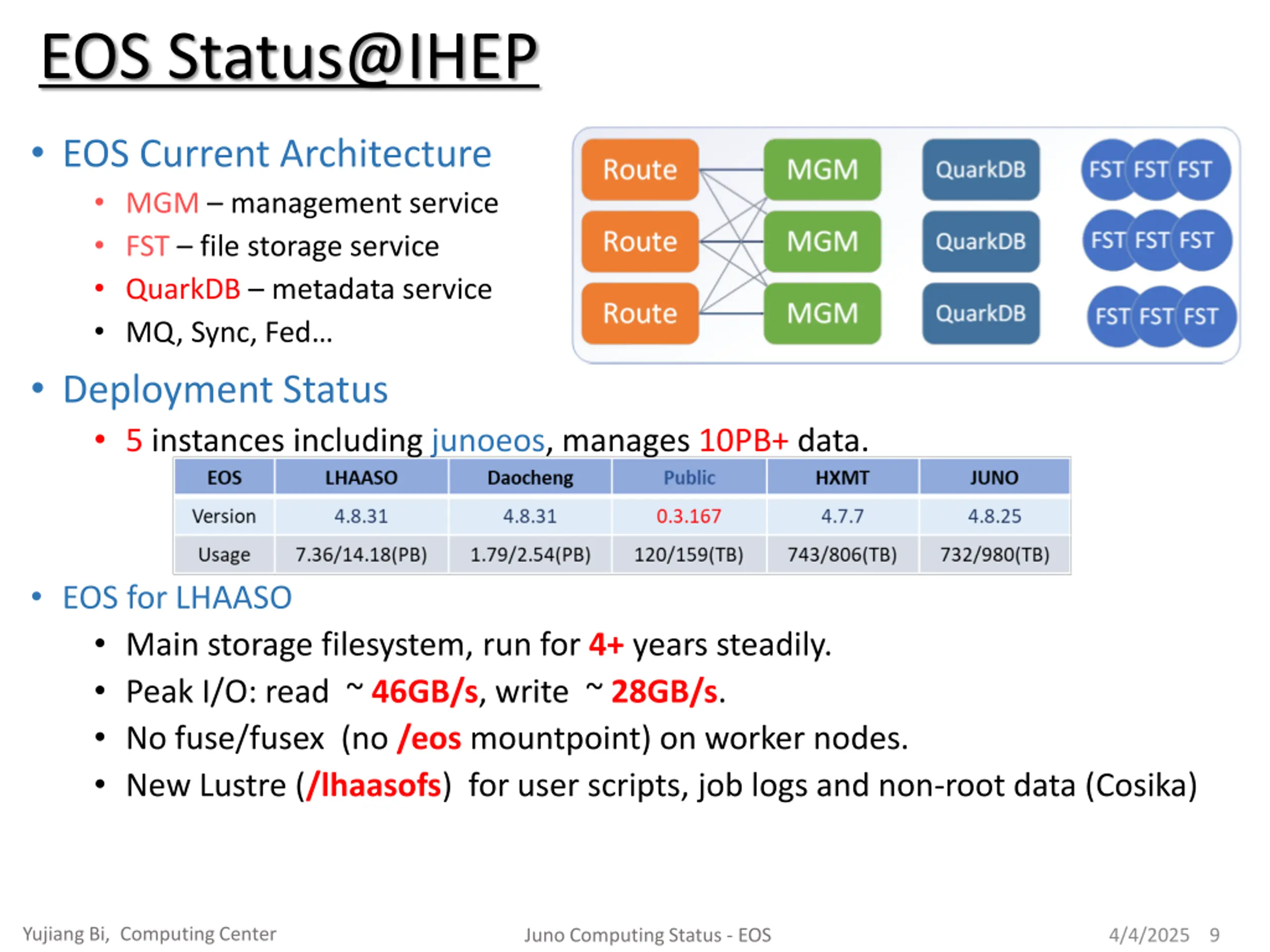Image resolution: width=1270 pixels, height=952 pixels.
Task: Select the EOS for LHAASO heading
Action: (177, 597)
